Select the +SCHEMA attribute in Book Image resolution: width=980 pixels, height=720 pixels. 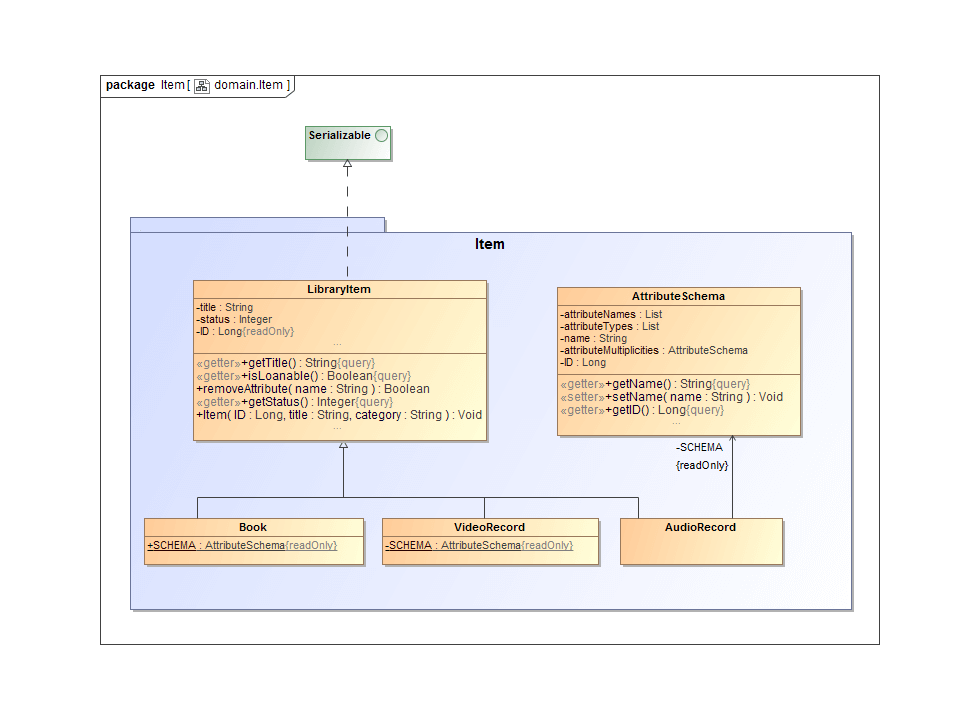[x=242, y=545]
